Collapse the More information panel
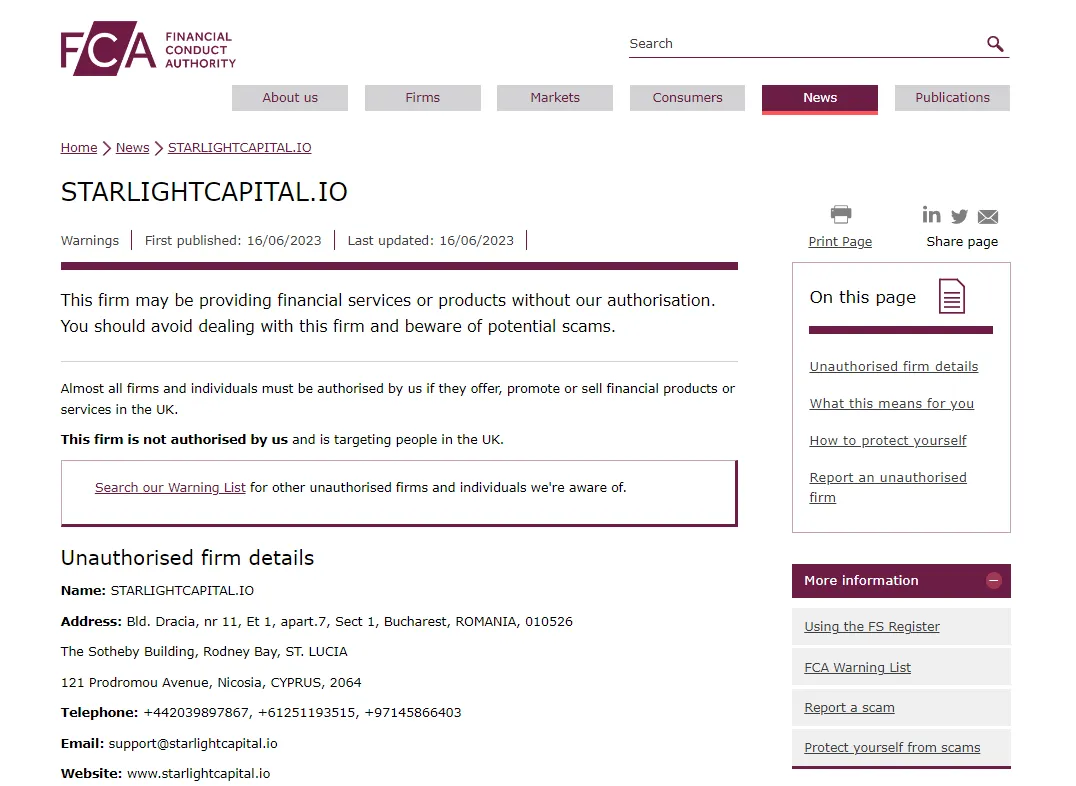This screenshot has width=1076, height=786. [x=993, y=581]
